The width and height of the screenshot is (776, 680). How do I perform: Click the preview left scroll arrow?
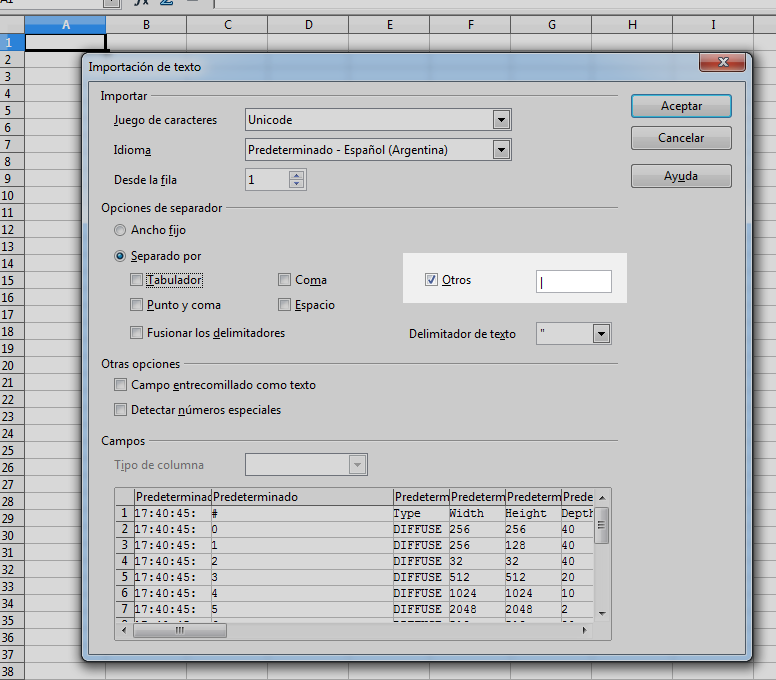pos(124,631)
